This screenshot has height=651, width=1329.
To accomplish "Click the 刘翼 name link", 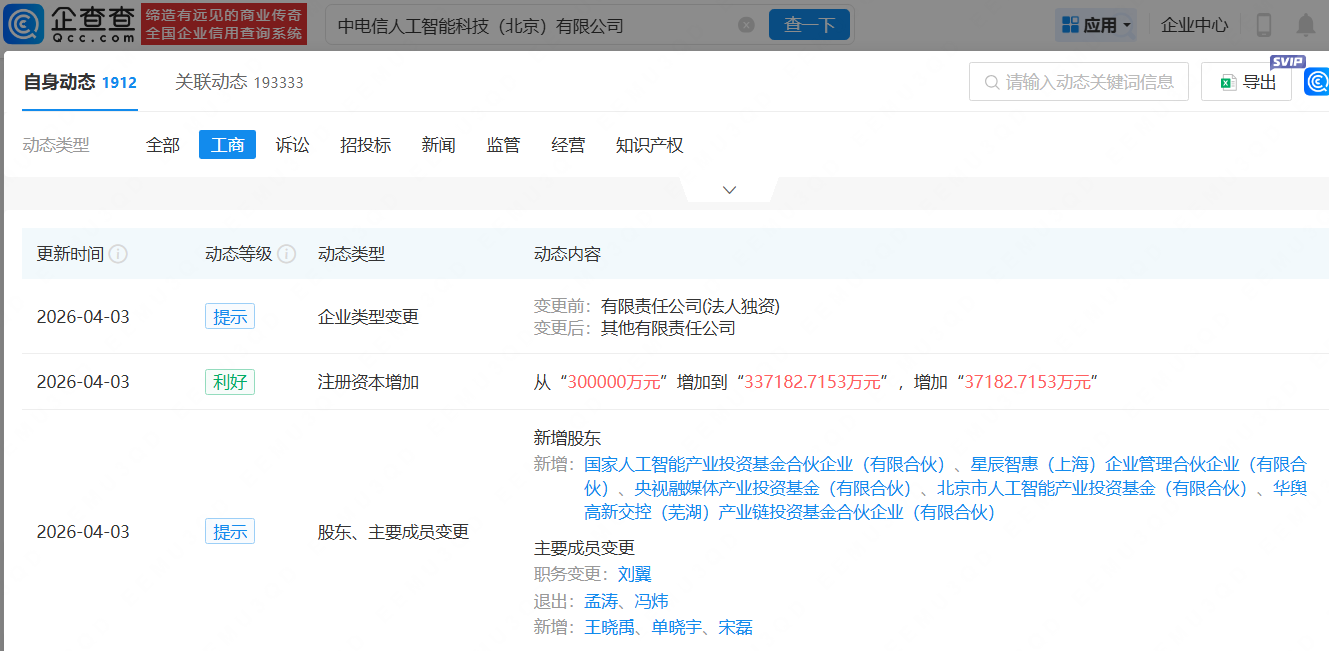I will pos(637,574).
